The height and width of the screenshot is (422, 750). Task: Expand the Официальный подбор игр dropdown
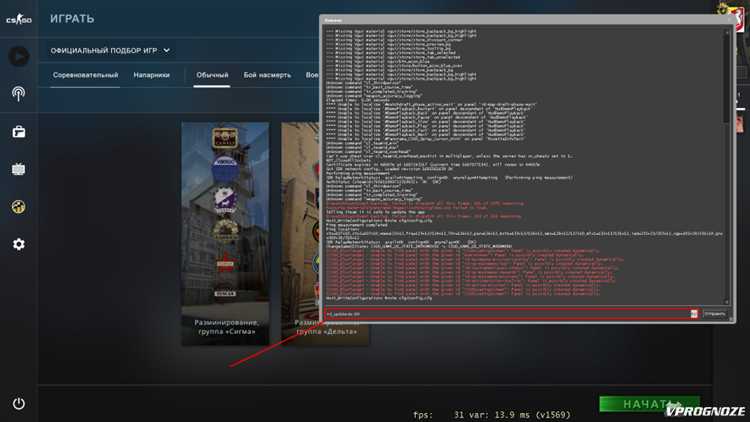110,50
